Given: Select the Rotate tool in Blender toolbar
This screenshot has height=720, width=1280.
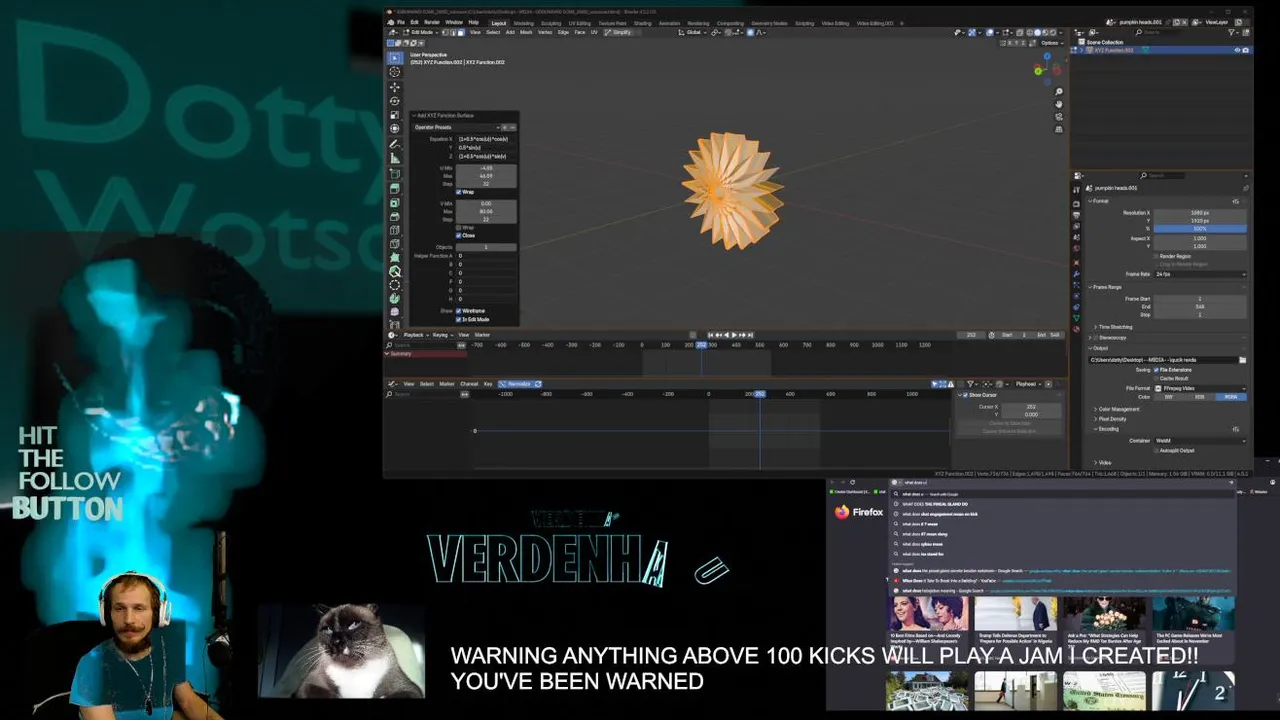Looking at the screenshot, I should 395,101.
